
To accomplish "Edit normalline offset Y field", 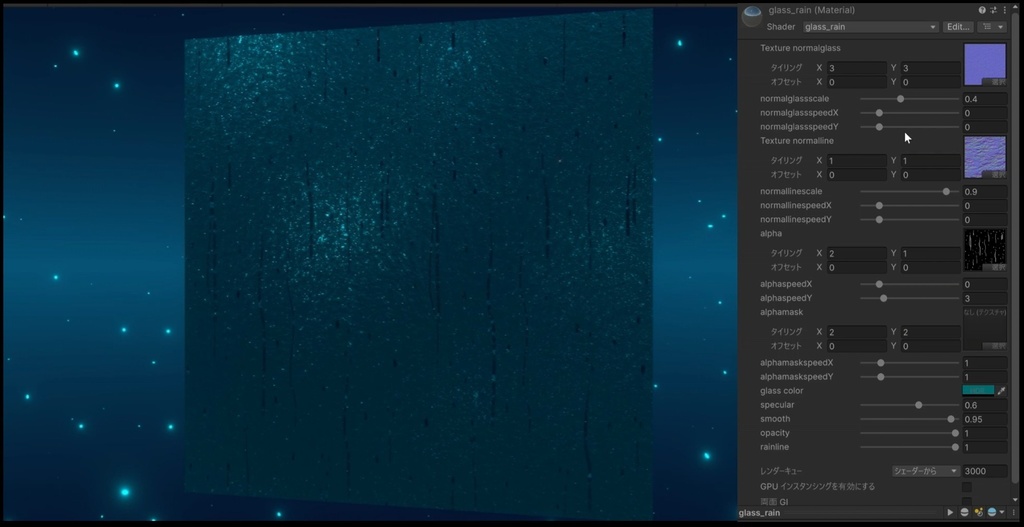I will [930, 175].
